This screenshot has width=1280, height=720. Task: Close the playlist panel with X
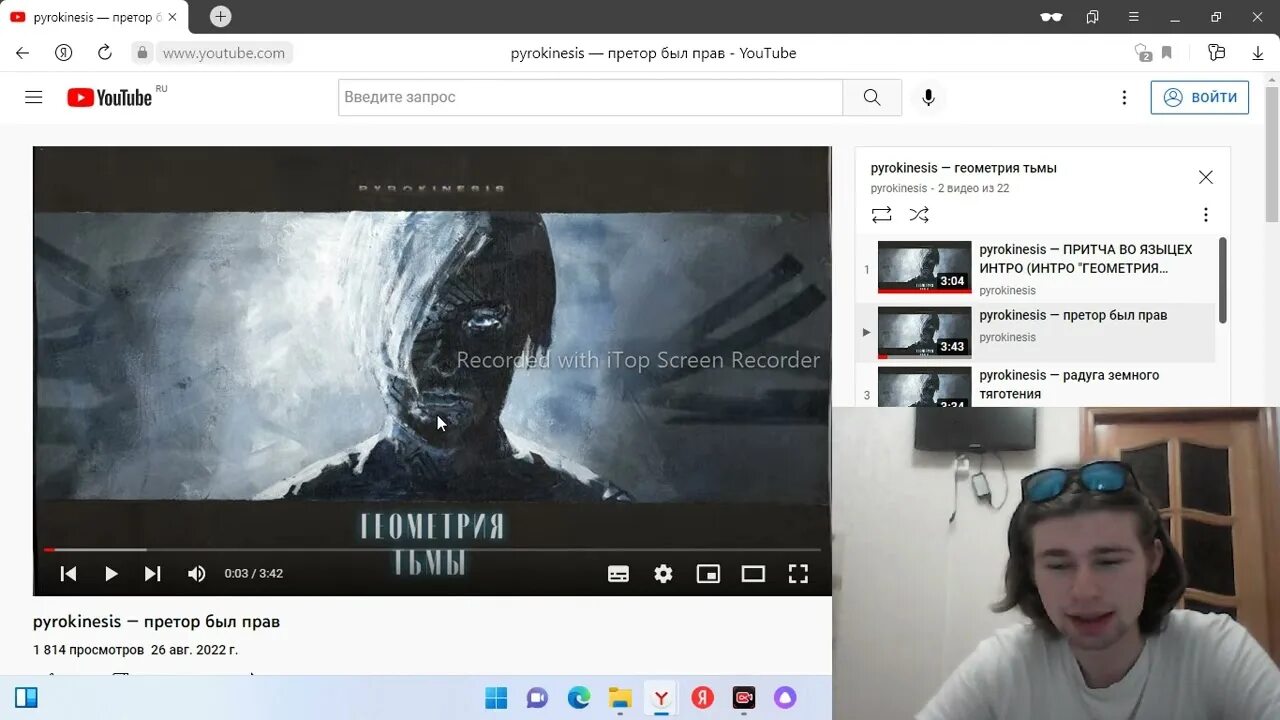[1206, 177]
